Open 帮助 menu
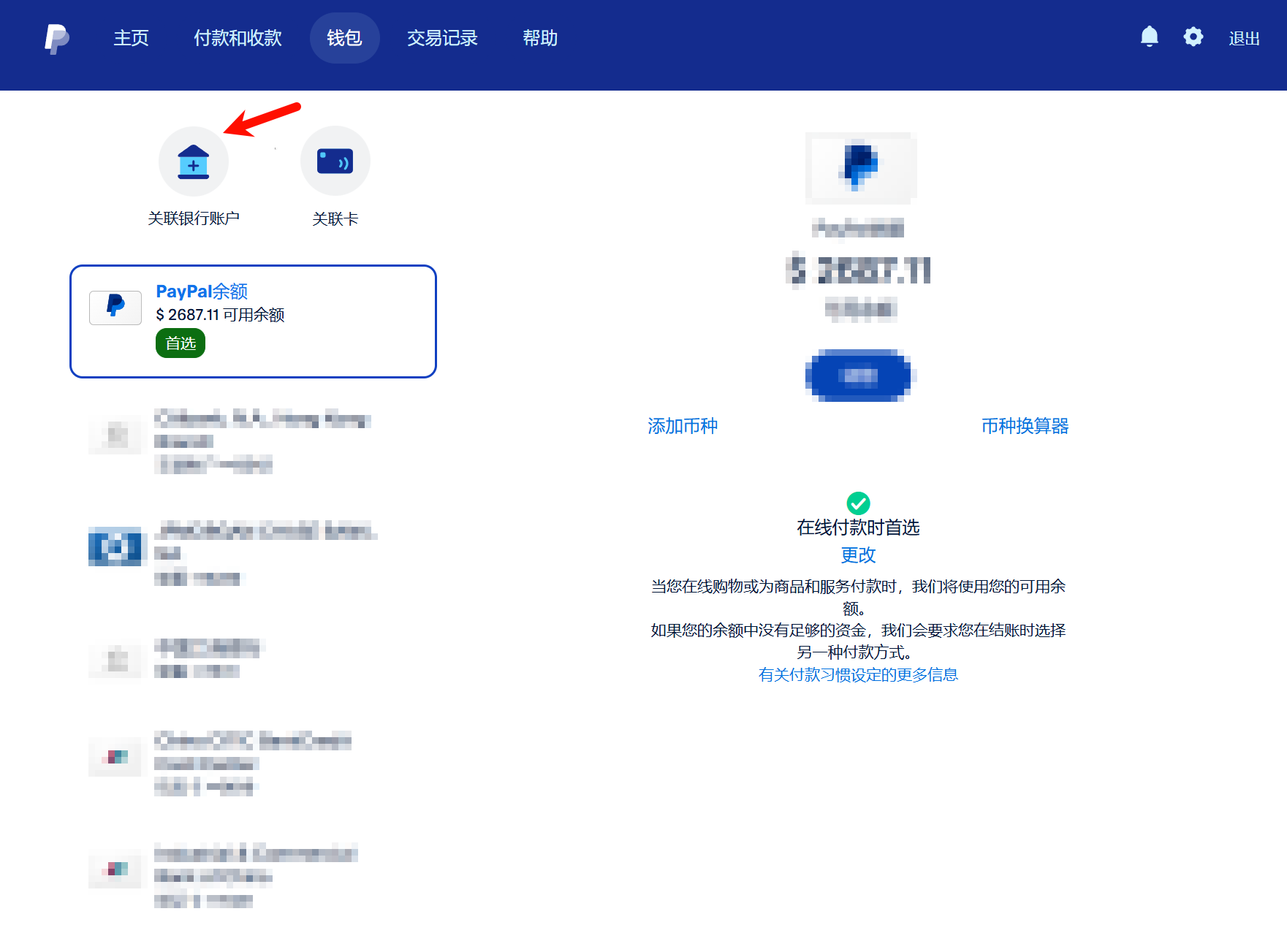The height and width of the screenshot is (952, 1287). (x=540, y=38)
